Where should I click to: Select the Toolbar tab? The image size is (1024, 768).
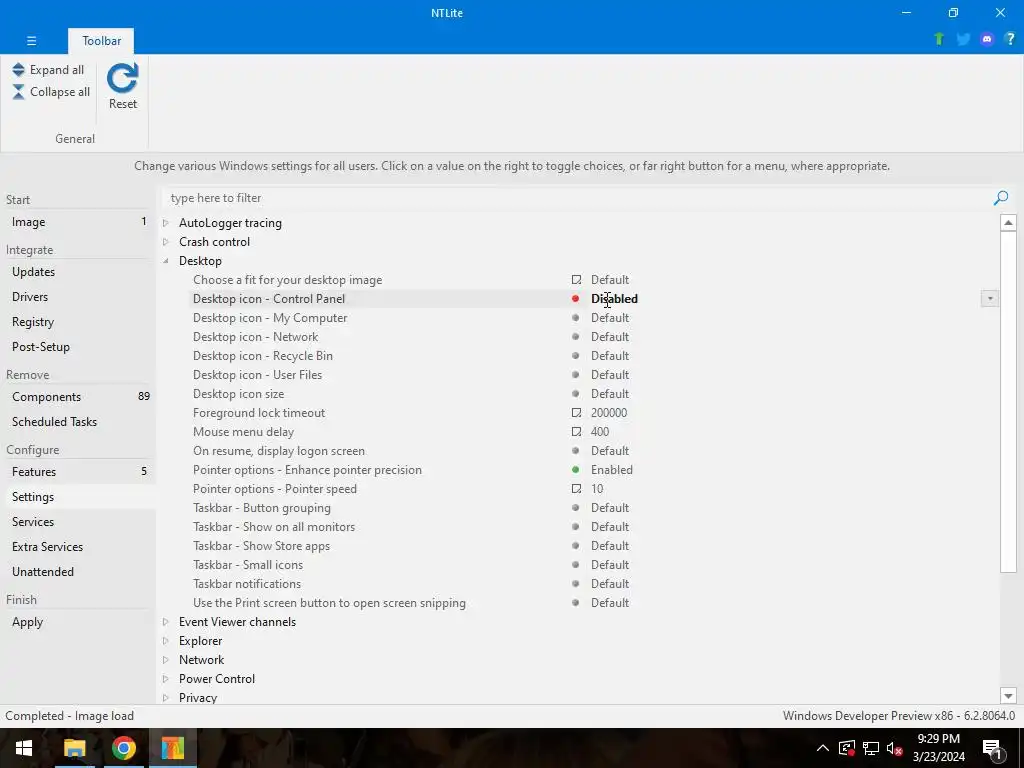[x=101, y=40]
